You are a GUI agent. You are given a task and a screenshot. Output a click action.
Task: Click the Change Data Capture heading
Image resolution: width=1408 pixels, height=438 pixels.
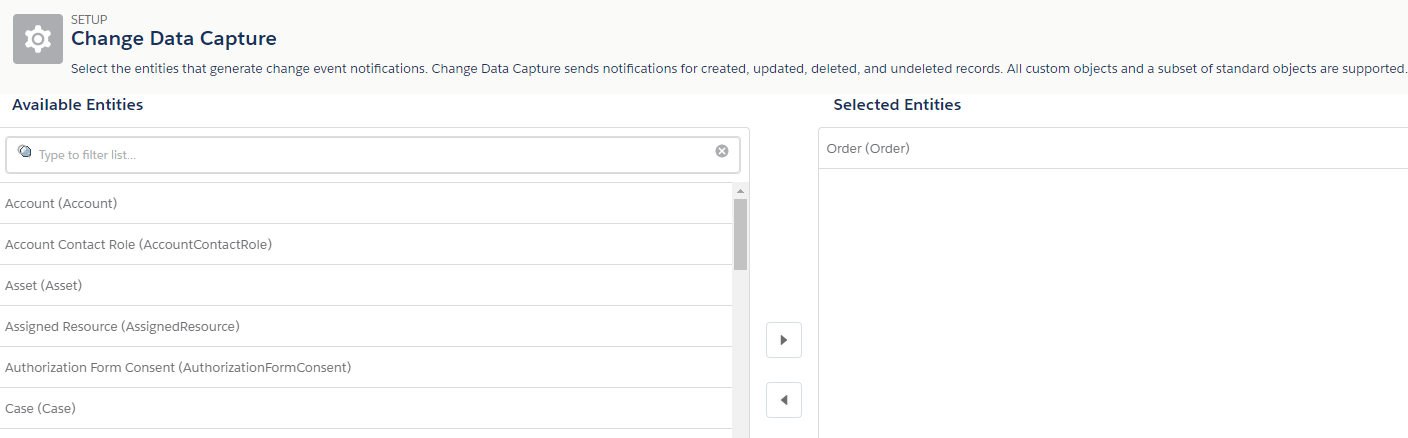click(174, 39)
